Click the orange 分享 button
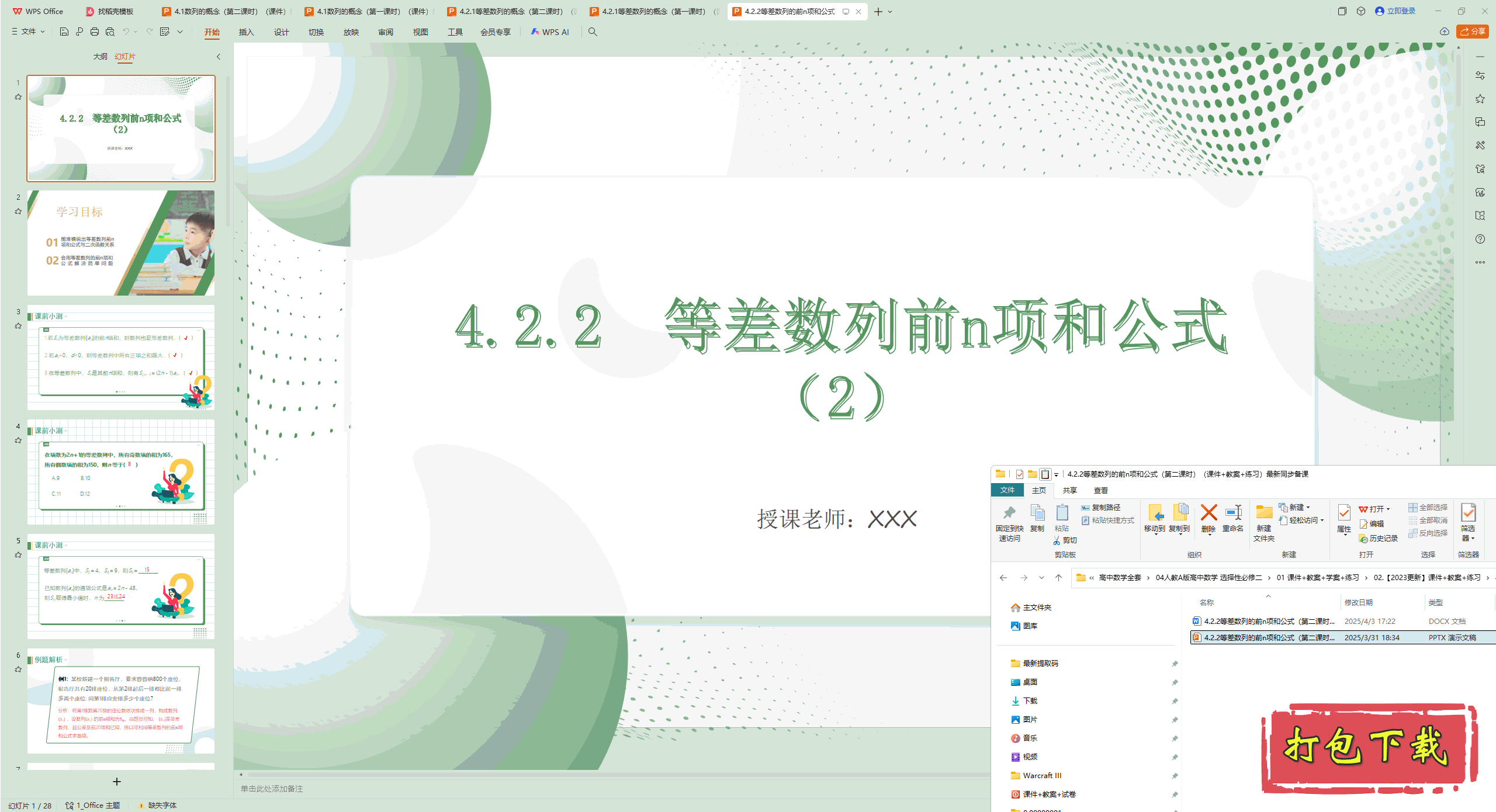The height and width of the screenshot is (812, 1496). (x=1473, y=32)
